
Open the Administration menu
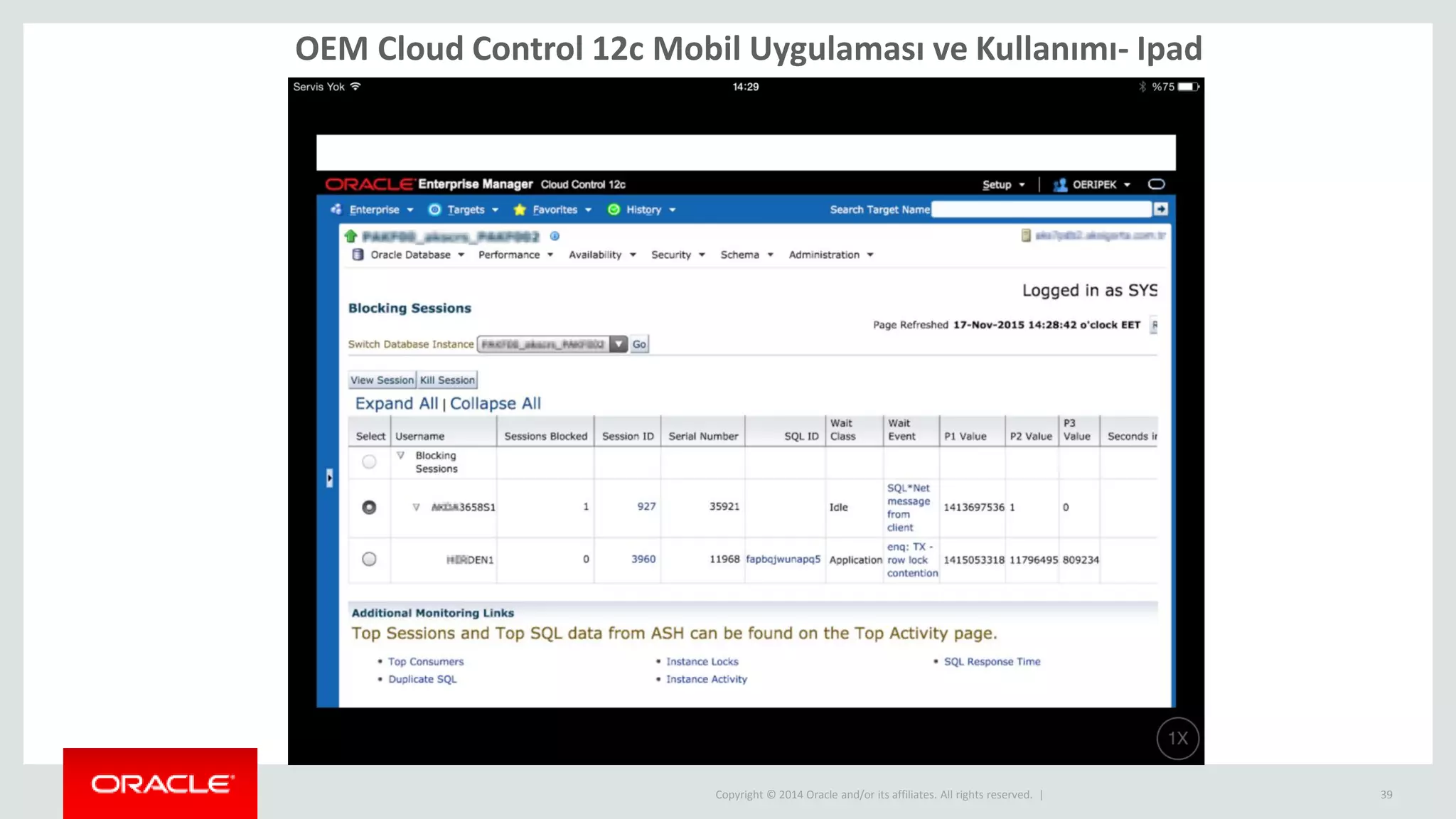tap(831, 255)
